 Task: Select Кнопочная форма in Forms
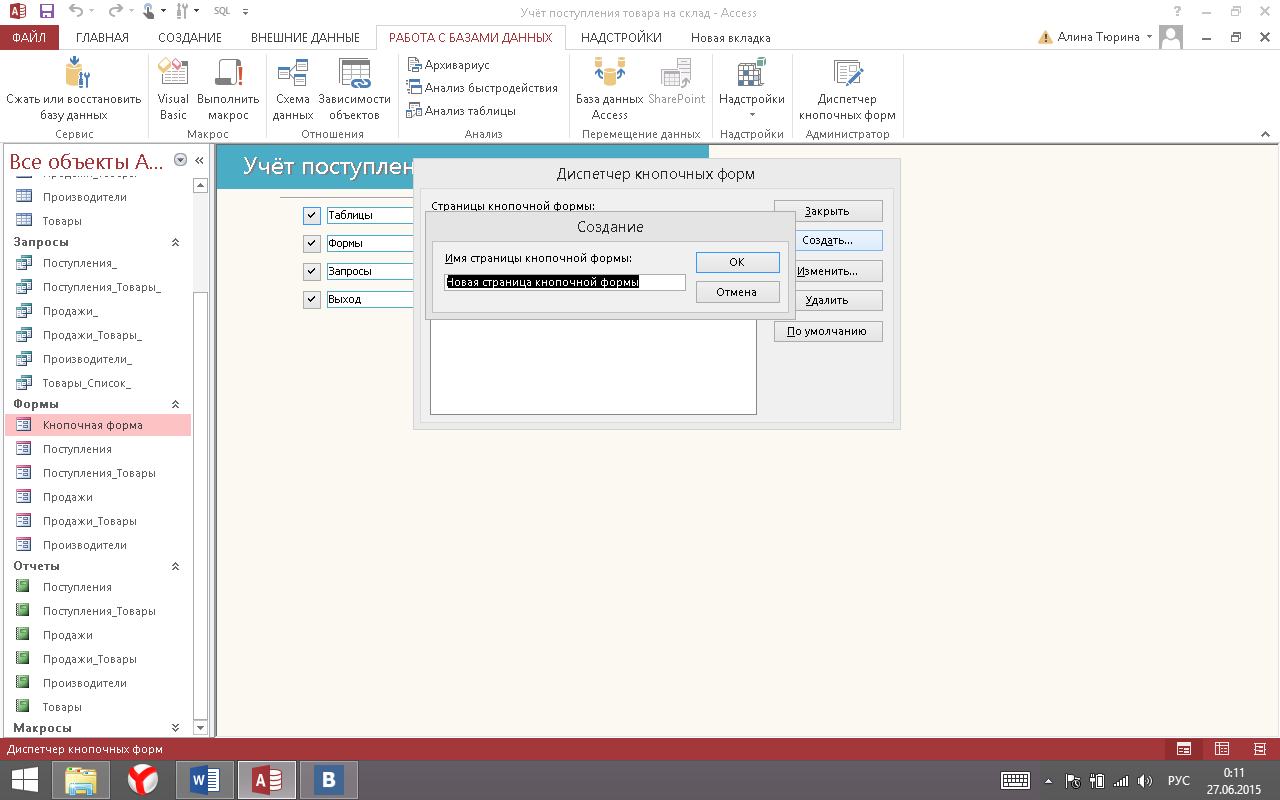tap(98, 425)
